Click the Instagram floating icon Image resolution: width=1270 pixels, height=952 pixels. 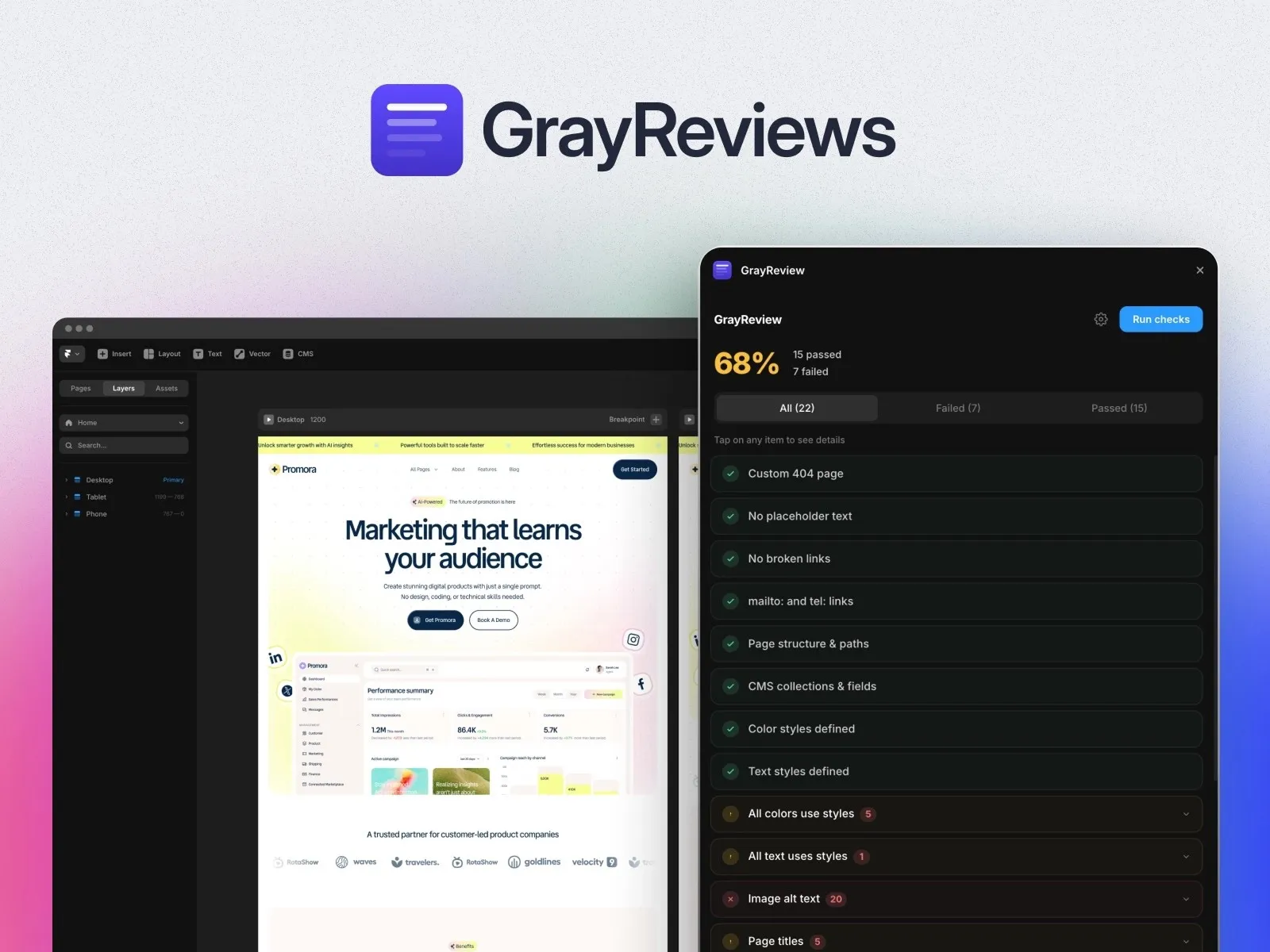click(x=633, y=639)
